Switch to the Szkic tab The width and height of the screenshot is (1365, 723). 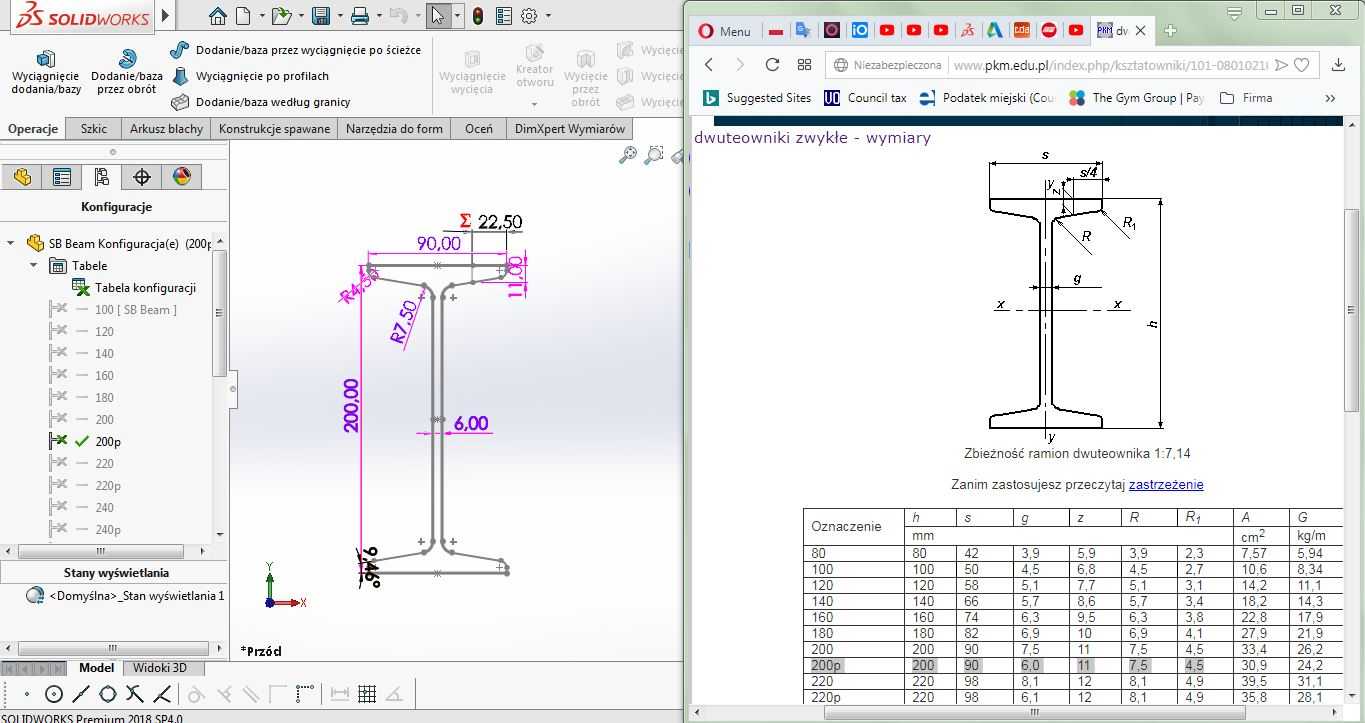[x=94, y=129]
